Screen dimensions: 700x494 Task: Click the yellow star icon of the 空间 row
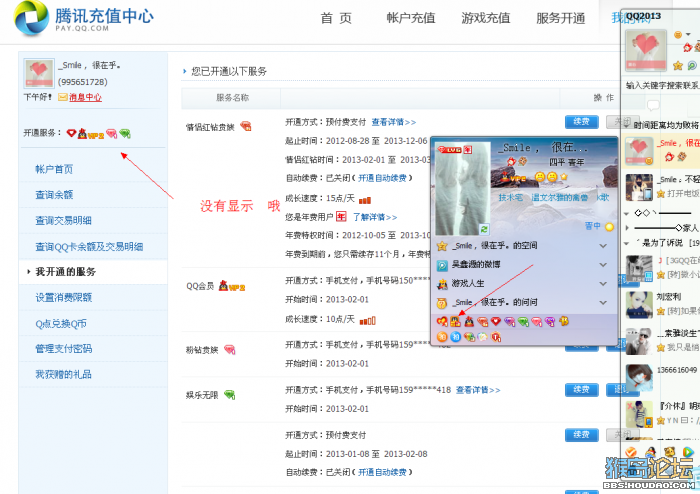(442, 246)
